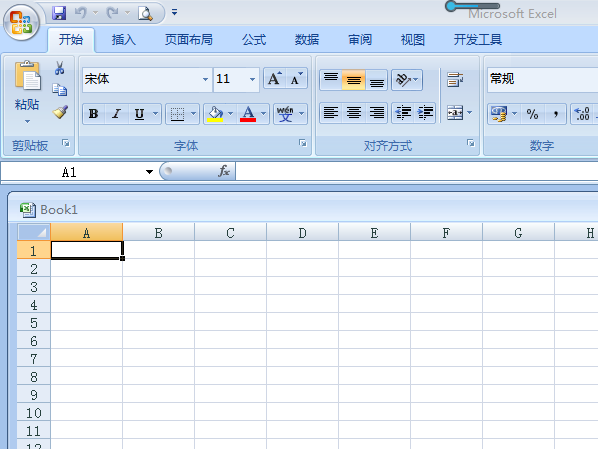This screenshot has width=598, height=449.
Task: Switch to the 审阅 tab
Action: coord(360,40)
